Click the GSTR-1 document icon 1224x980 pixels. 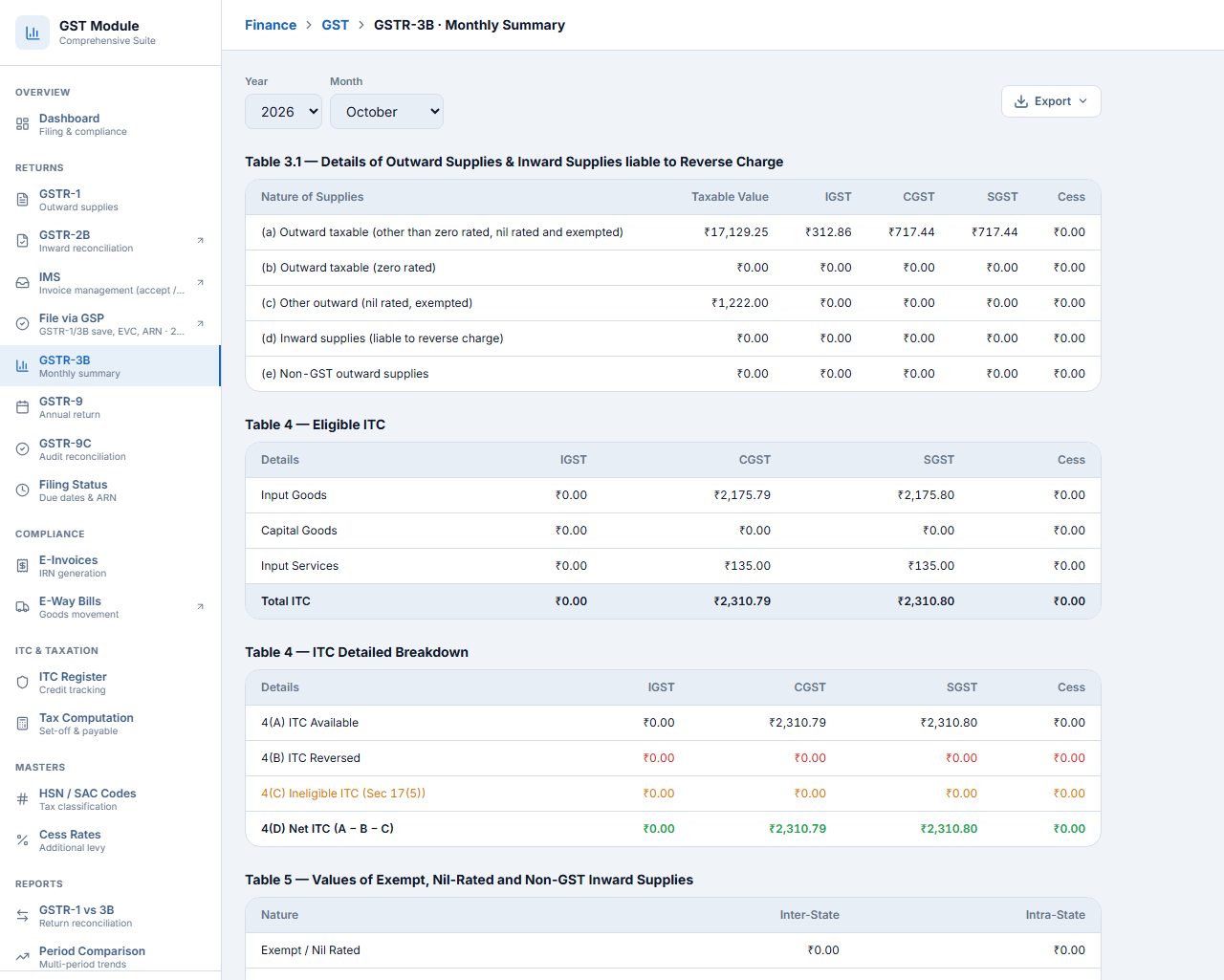[x=22, y=200]
